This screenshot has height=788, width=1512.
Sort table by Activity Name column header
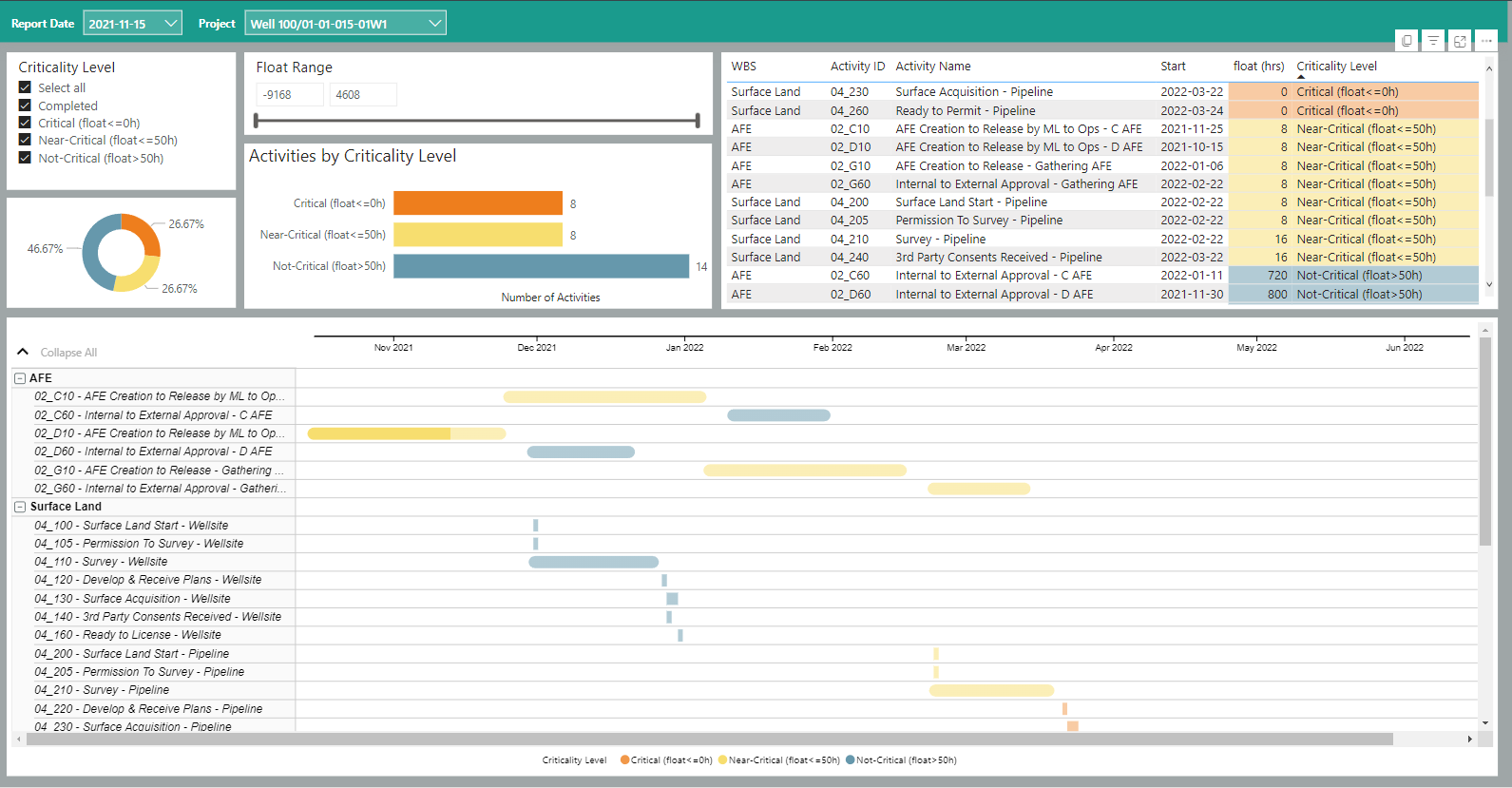[932, 67]
